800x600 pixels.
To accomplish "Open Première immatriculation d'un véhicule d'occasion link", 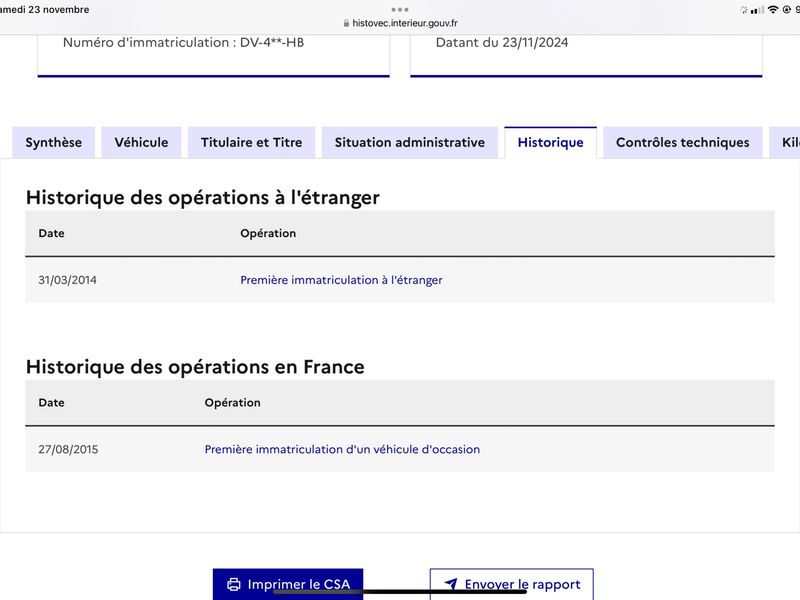I will click(342, 449).
